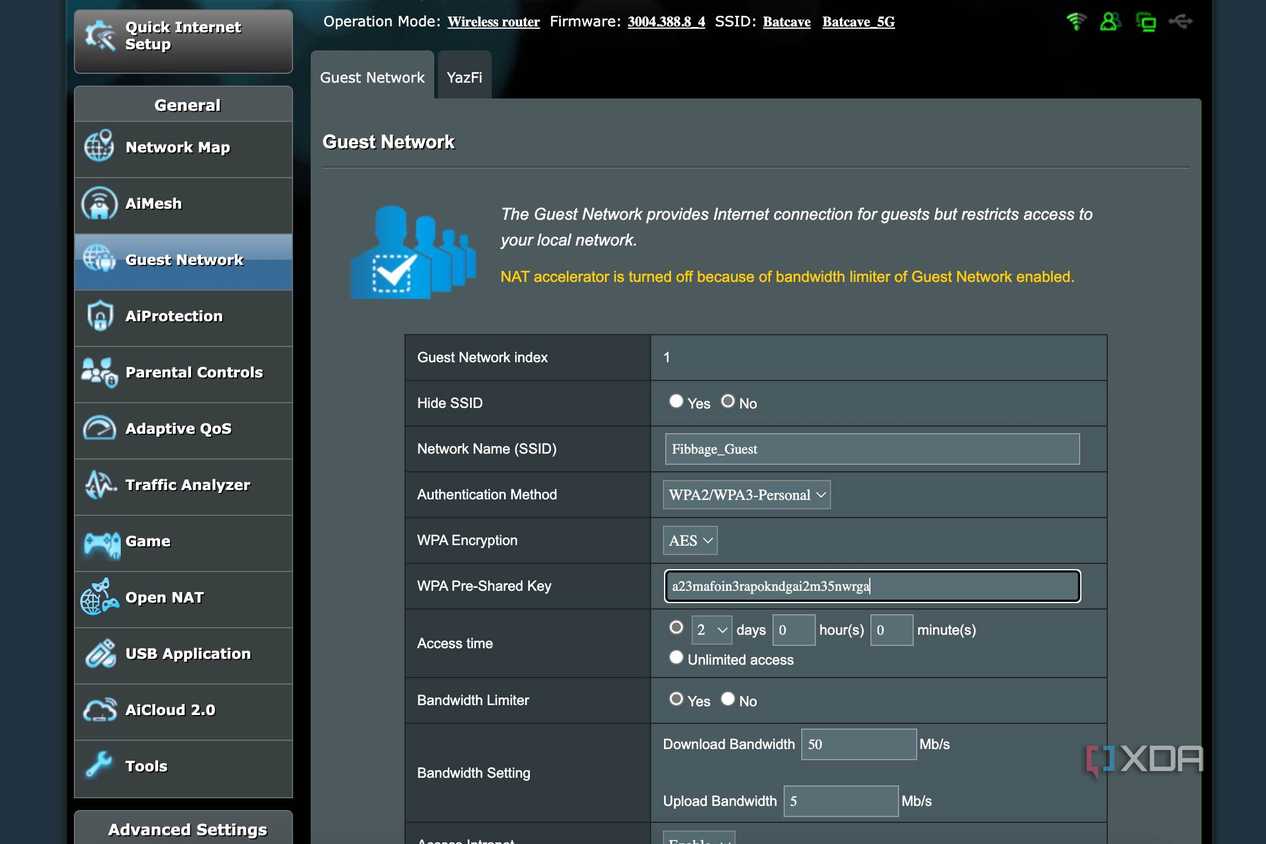Click the Adaptive QoS gauge icon

(99, 428)
